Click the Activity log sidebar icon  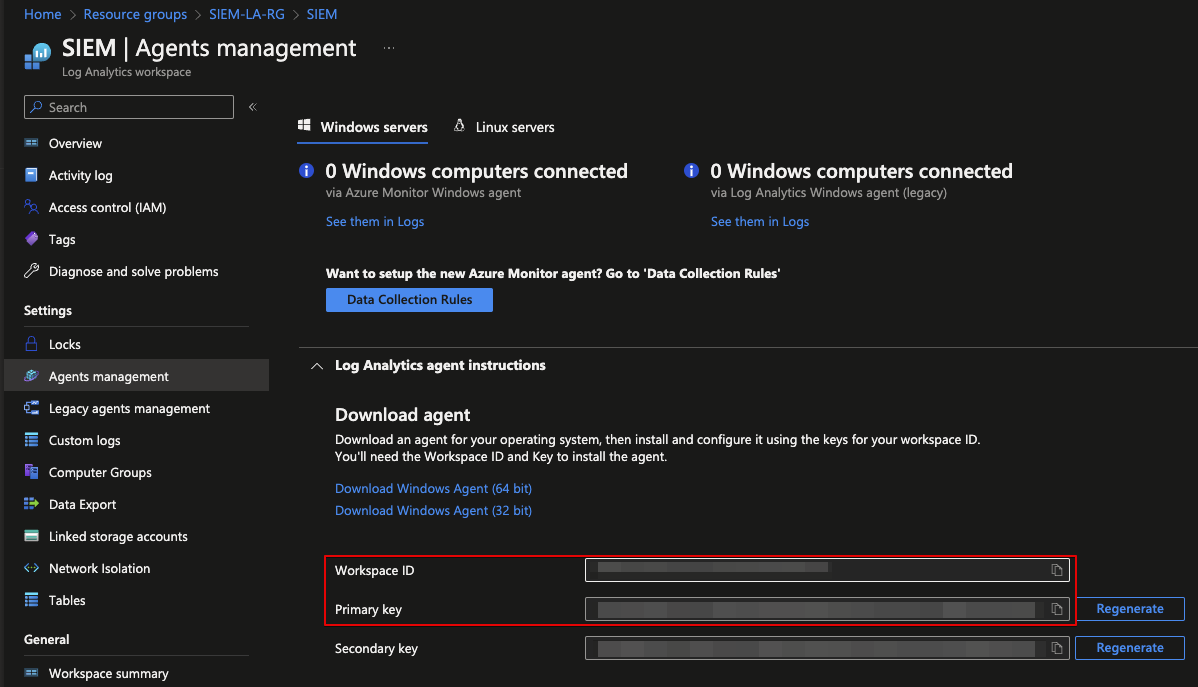[x=31, y=175]
